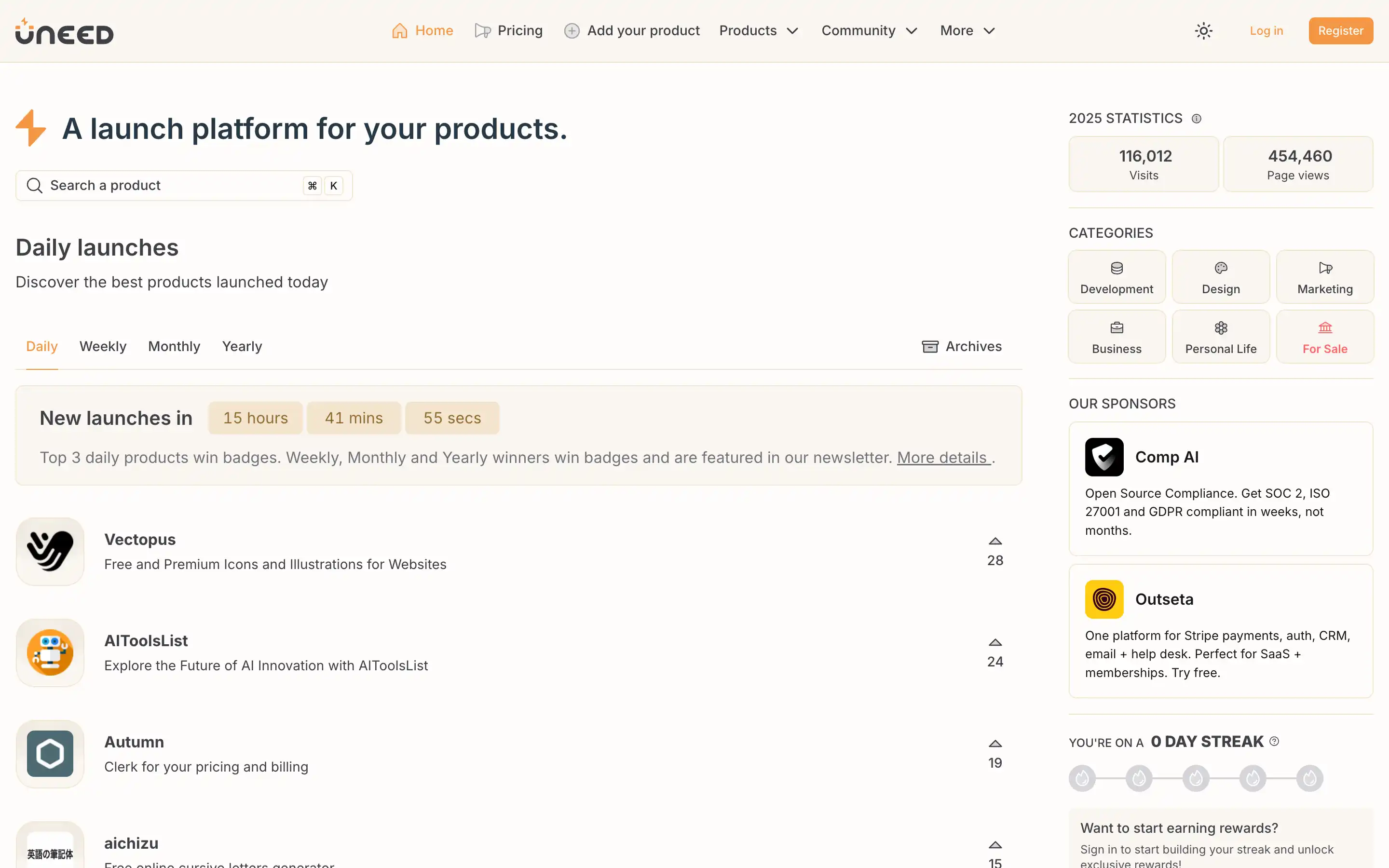Click the 454,460 Page views stat card
This screenshot has width=1389, height=868.
1298,164
